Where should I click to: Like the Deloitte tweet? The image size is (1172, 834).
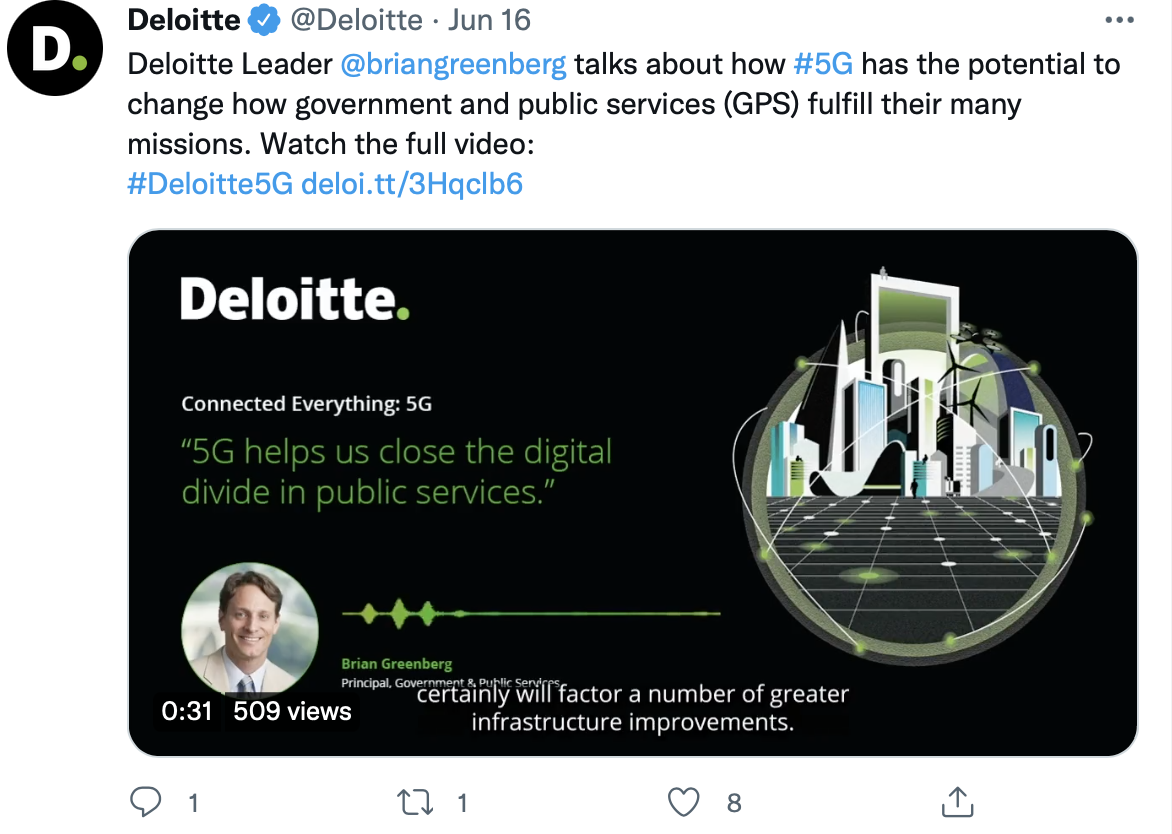[685, 801]
